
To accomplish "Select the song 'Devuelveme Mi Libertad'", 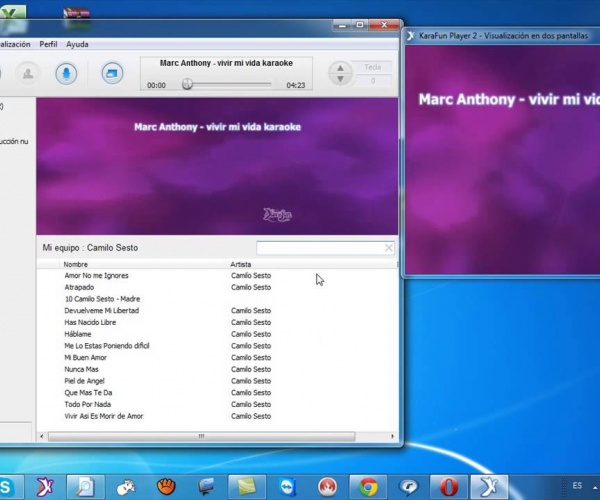I will tap(101, 311).
